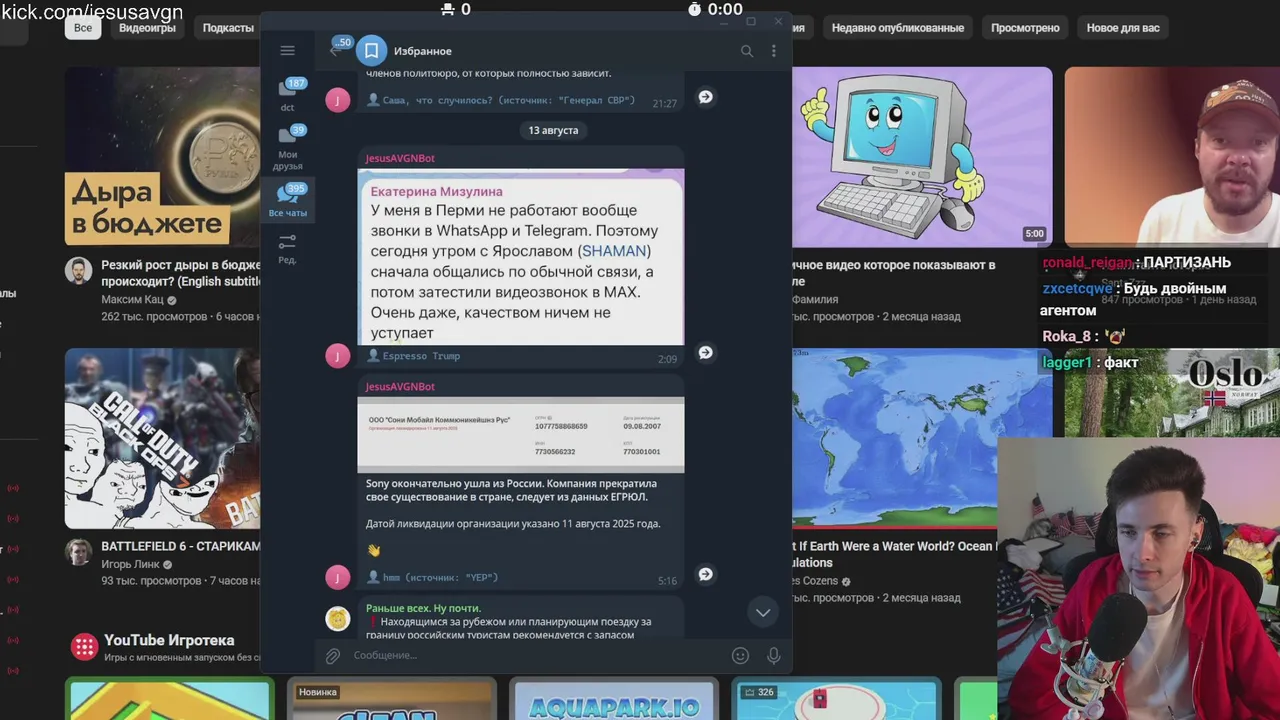Open the Ред. folder editor
Viewport: 1280px width, 720px height.
point(287,248)
